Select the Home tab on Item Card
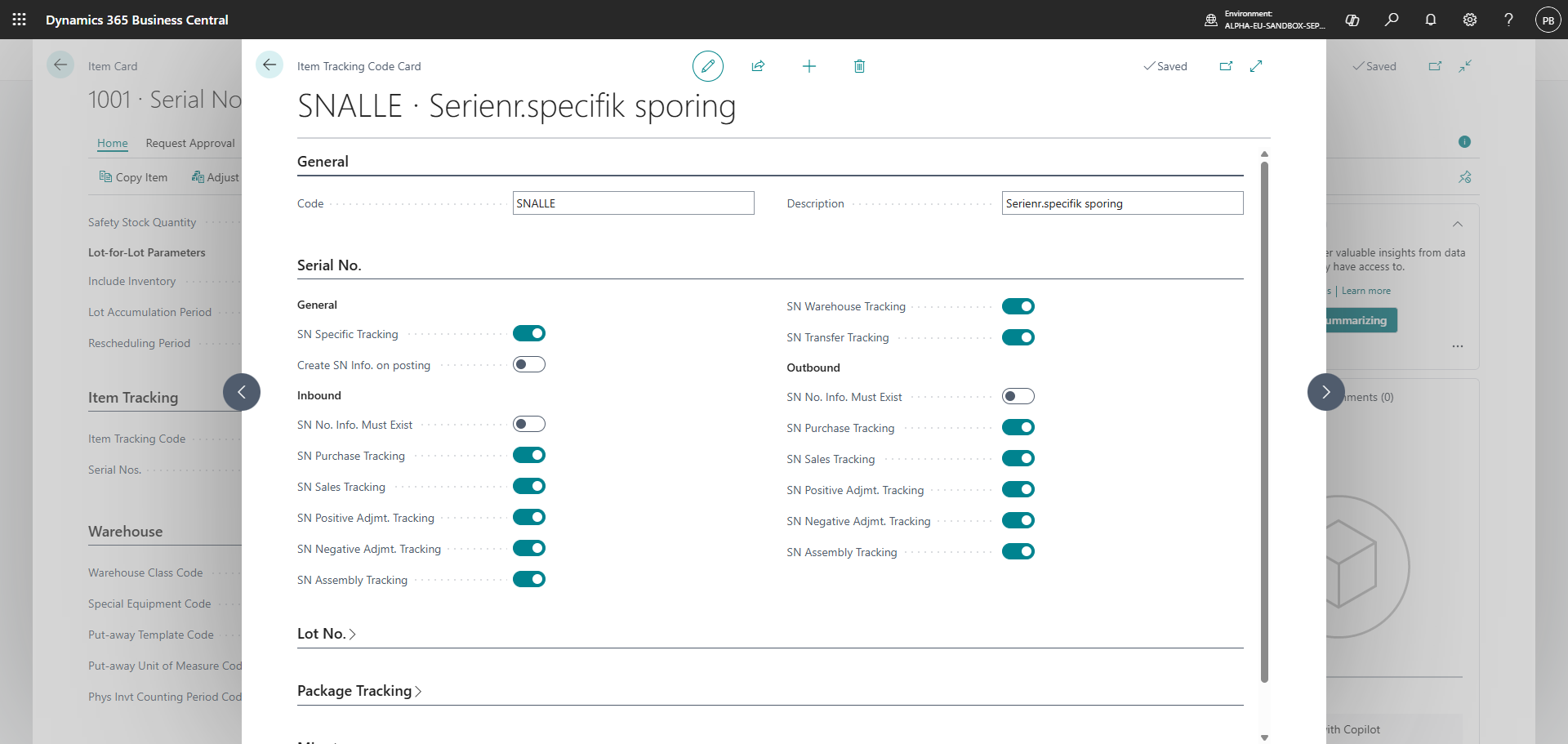 click(x=113, y=143)
